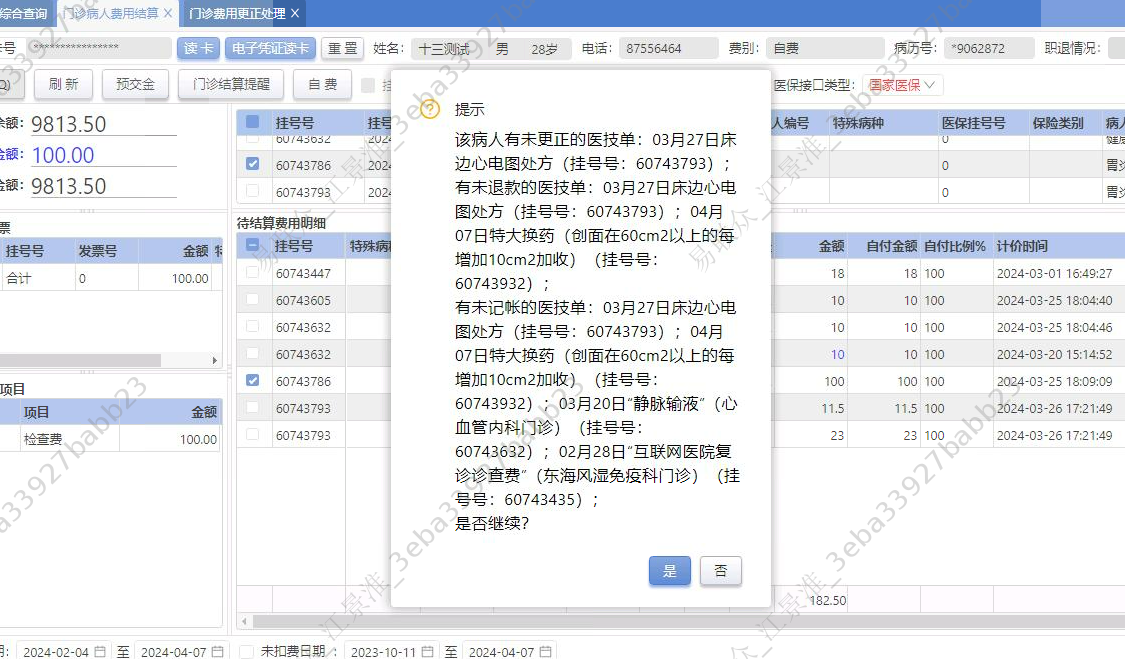Check the 60743793 row with amount 11.5

(x=253, y=407)
